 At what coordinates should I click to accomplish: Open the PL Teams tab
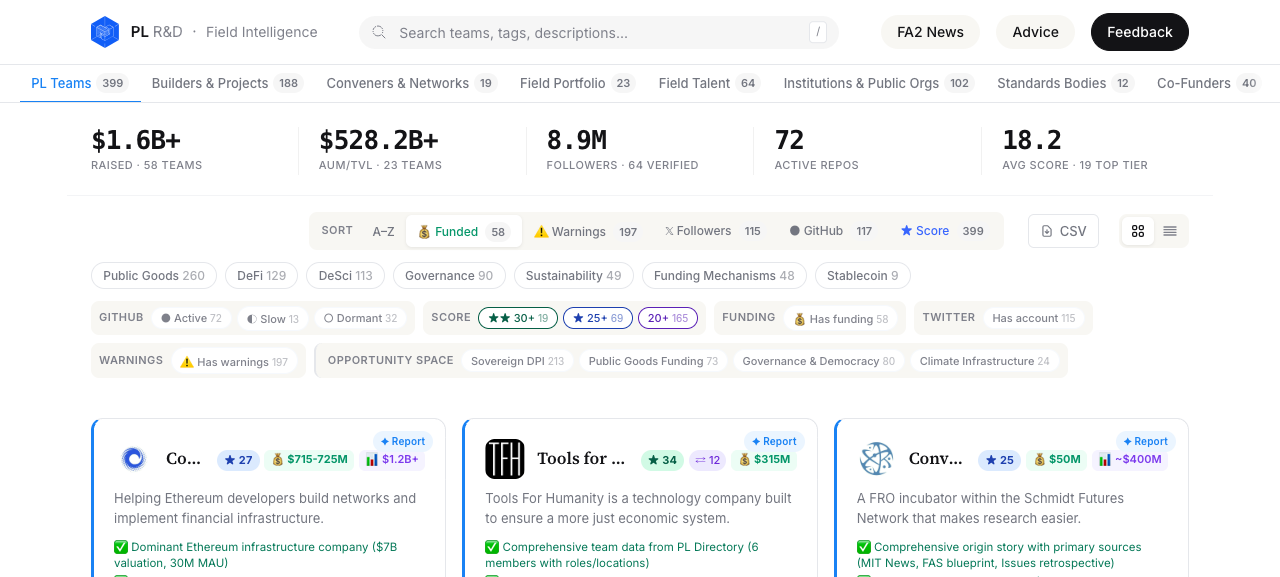tap(79, 83)
